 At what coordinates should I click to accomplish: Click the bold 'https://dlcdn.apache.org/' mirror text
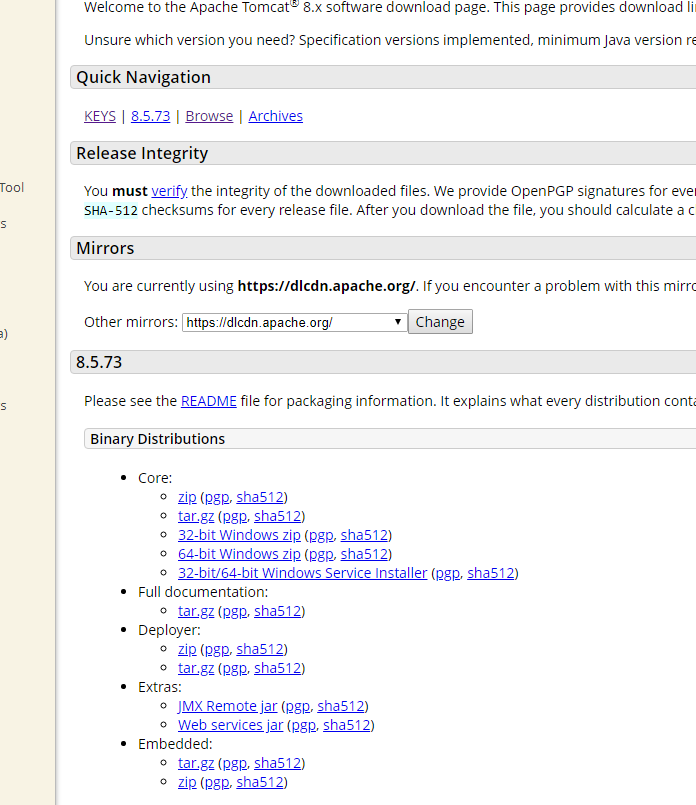click(x=326, y=286)
